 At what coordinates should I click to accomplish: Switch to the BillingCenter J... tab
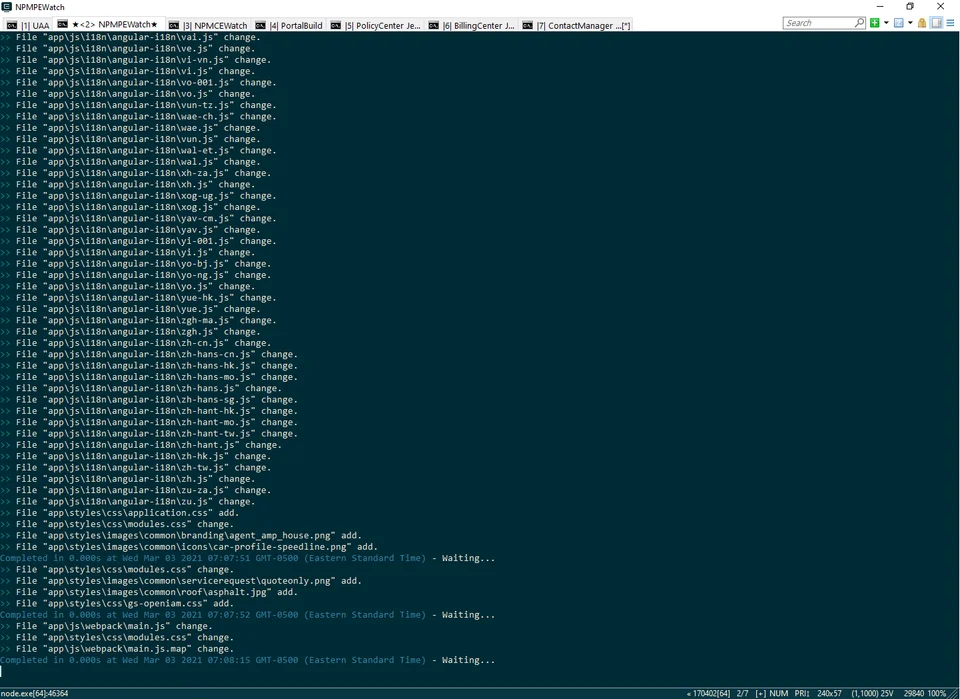pos(471,25)
